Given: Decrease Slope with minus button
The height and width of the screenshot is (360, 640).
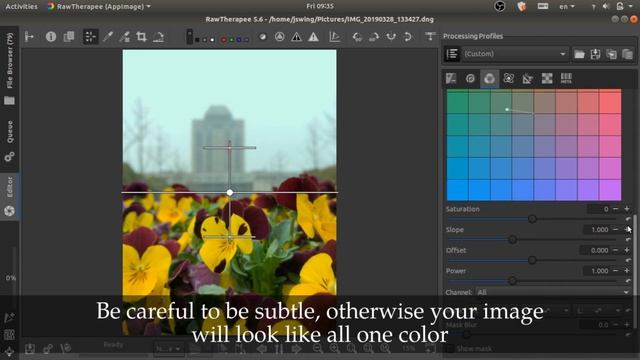Looking at the screenshot, I should coord(616,229).
